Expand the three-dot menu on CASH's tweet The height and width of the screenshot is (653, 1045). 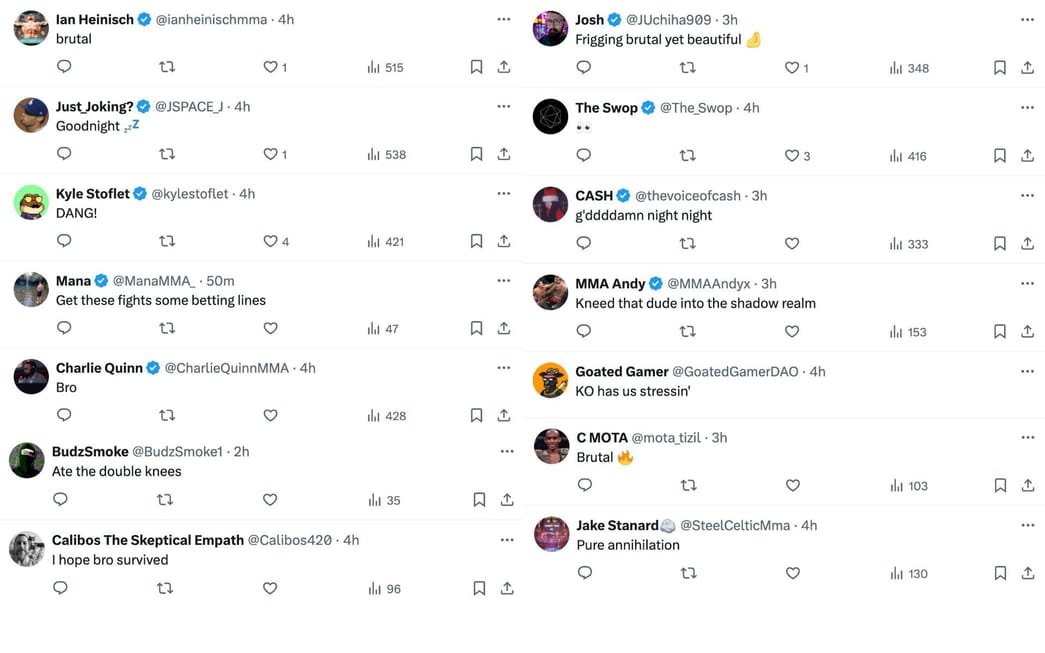[x=1027, y=196]
